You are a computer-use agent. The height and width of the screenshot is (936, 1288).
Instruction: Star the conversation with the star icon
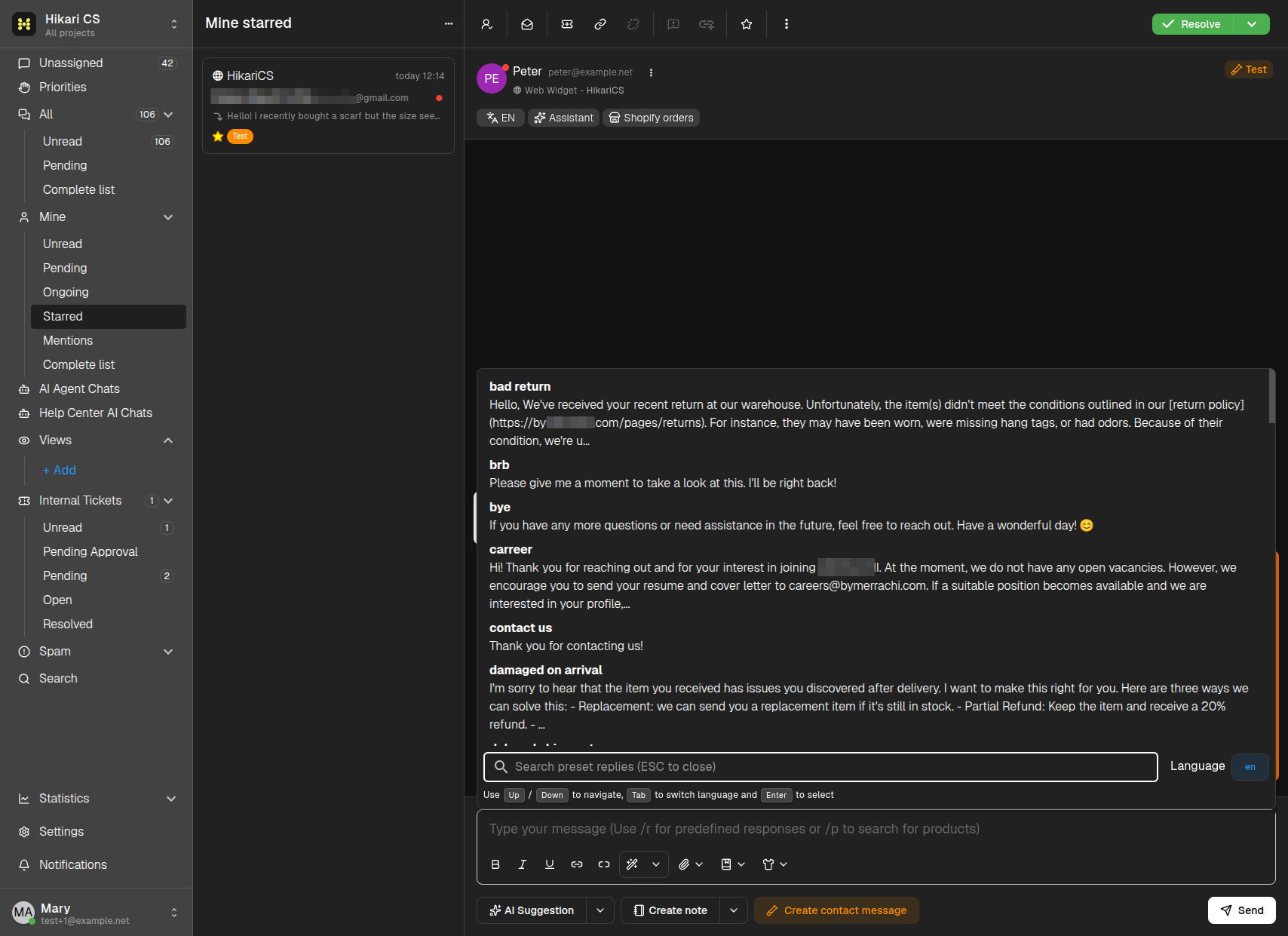click(747, 24)
